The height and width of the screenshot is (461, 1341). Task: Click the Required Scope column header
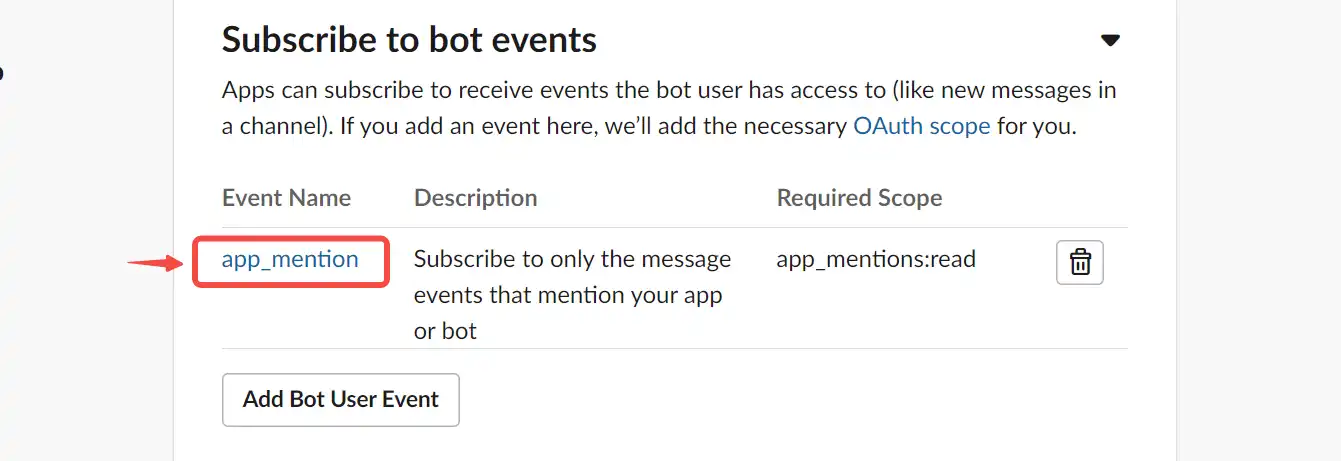point(859,198)
